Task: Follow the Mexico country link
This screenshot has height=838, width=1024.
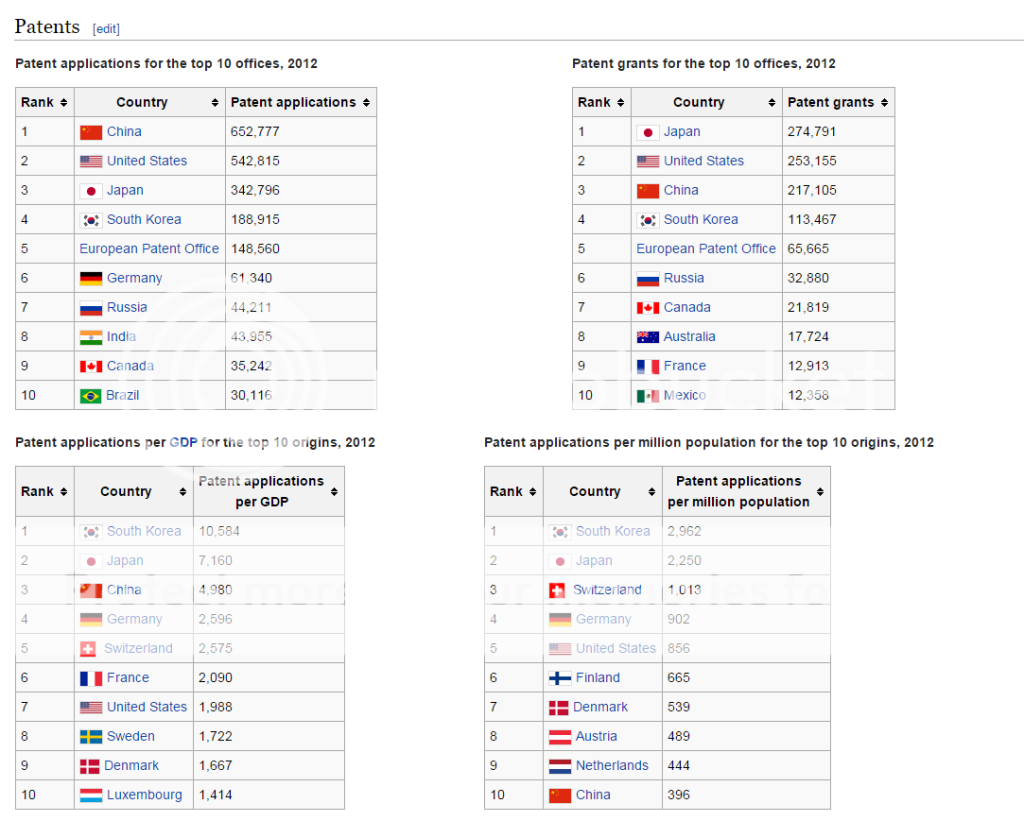Action: [685, 396]
